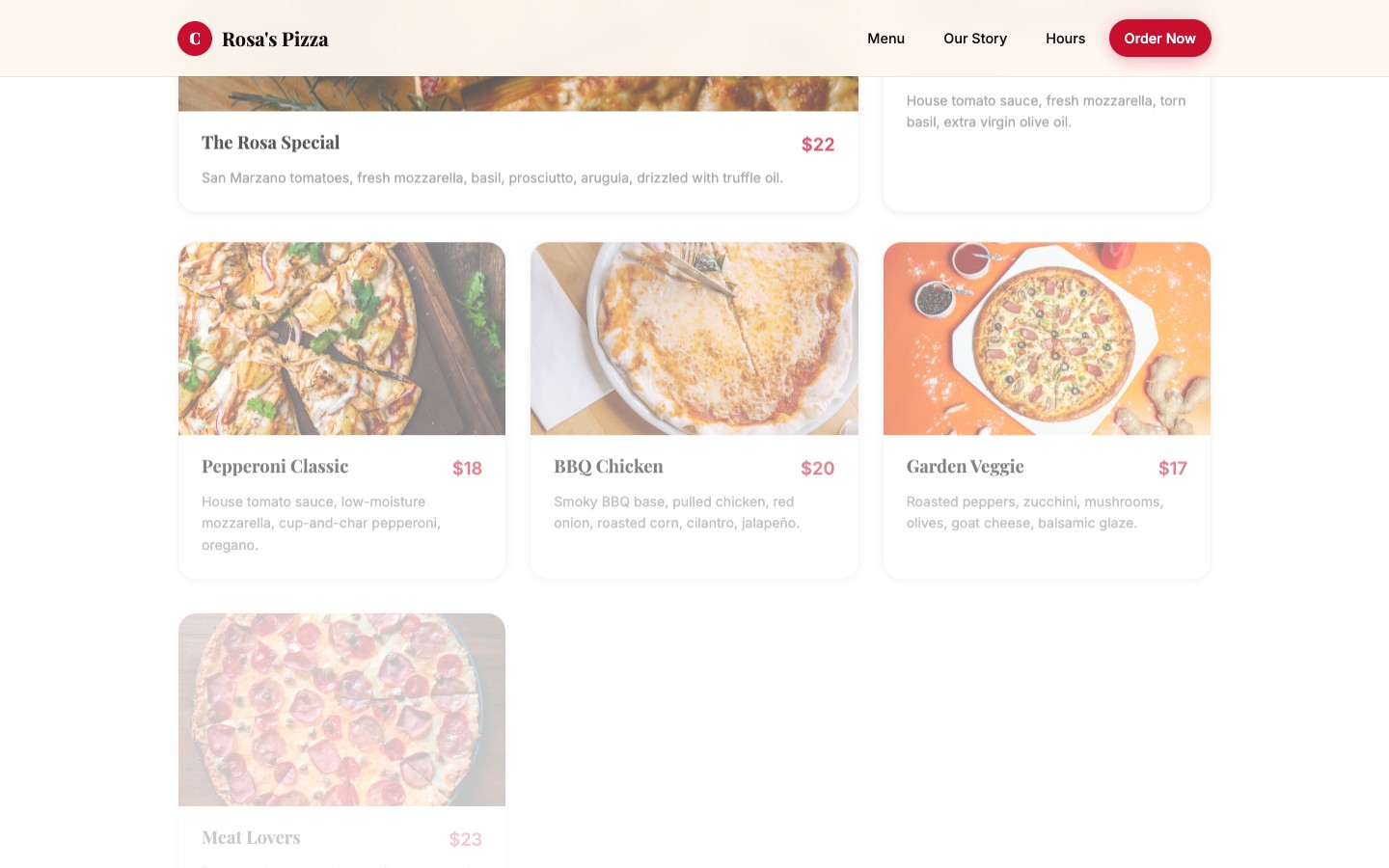Click the Order Now button
1389x868 pixels.
click(x=1159, y=39)
